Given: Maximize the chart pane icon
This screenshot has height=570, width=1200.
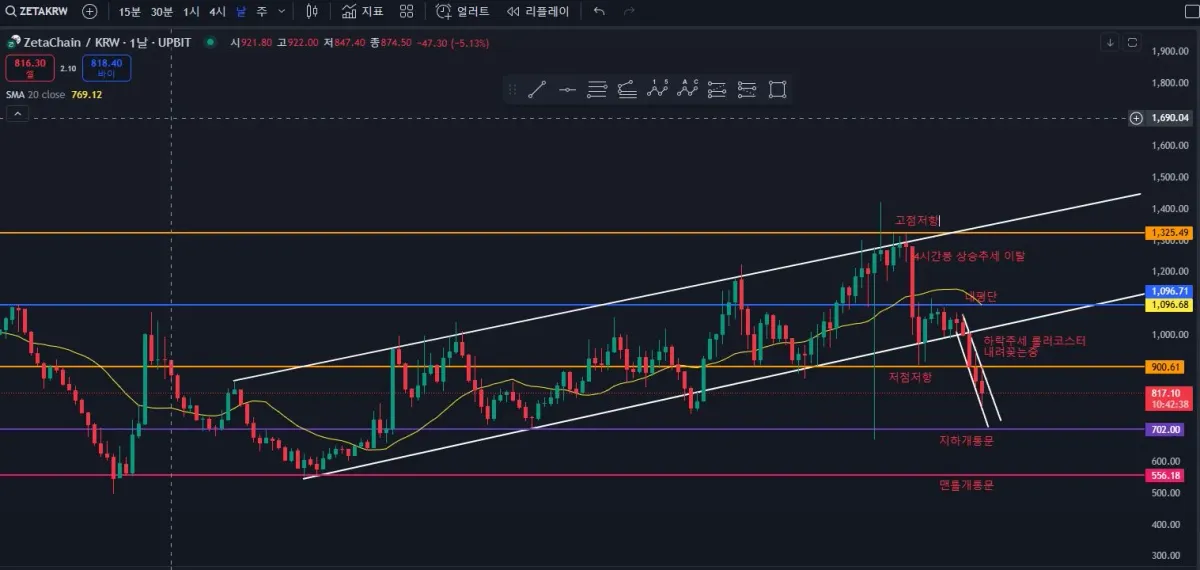Looking at the screenshot, I should [x=1133, y=42].
